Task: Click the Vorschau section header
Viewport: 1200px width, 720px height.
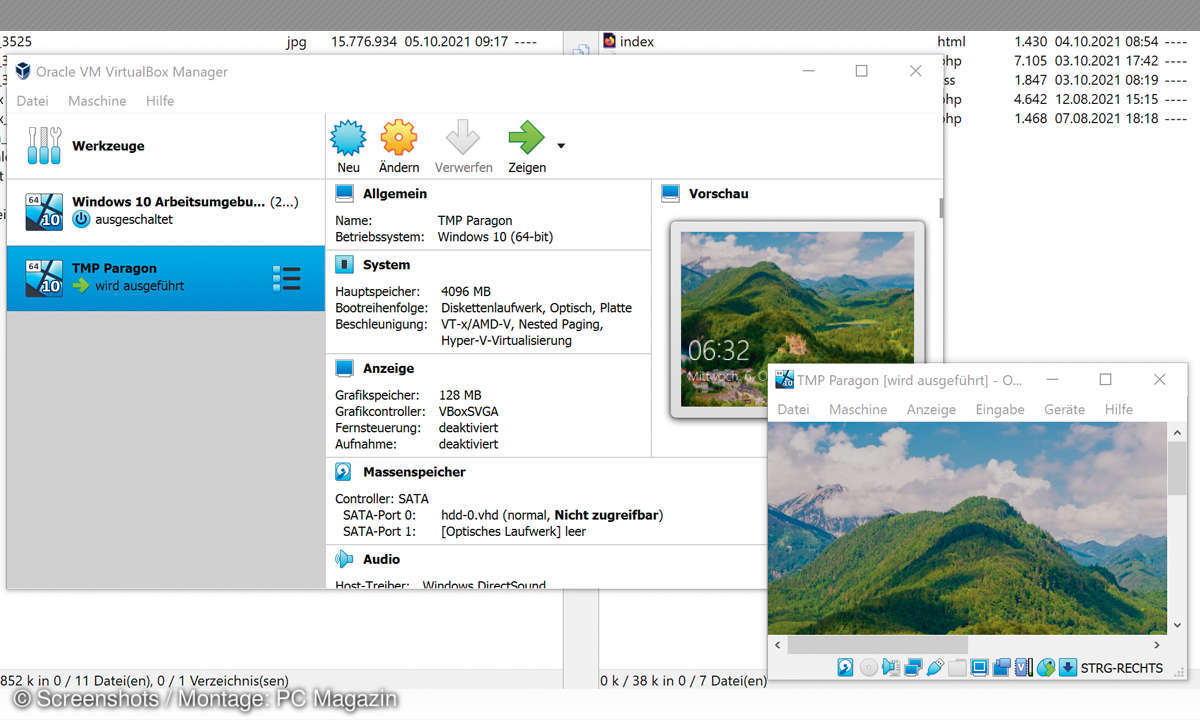Action: 718,193
